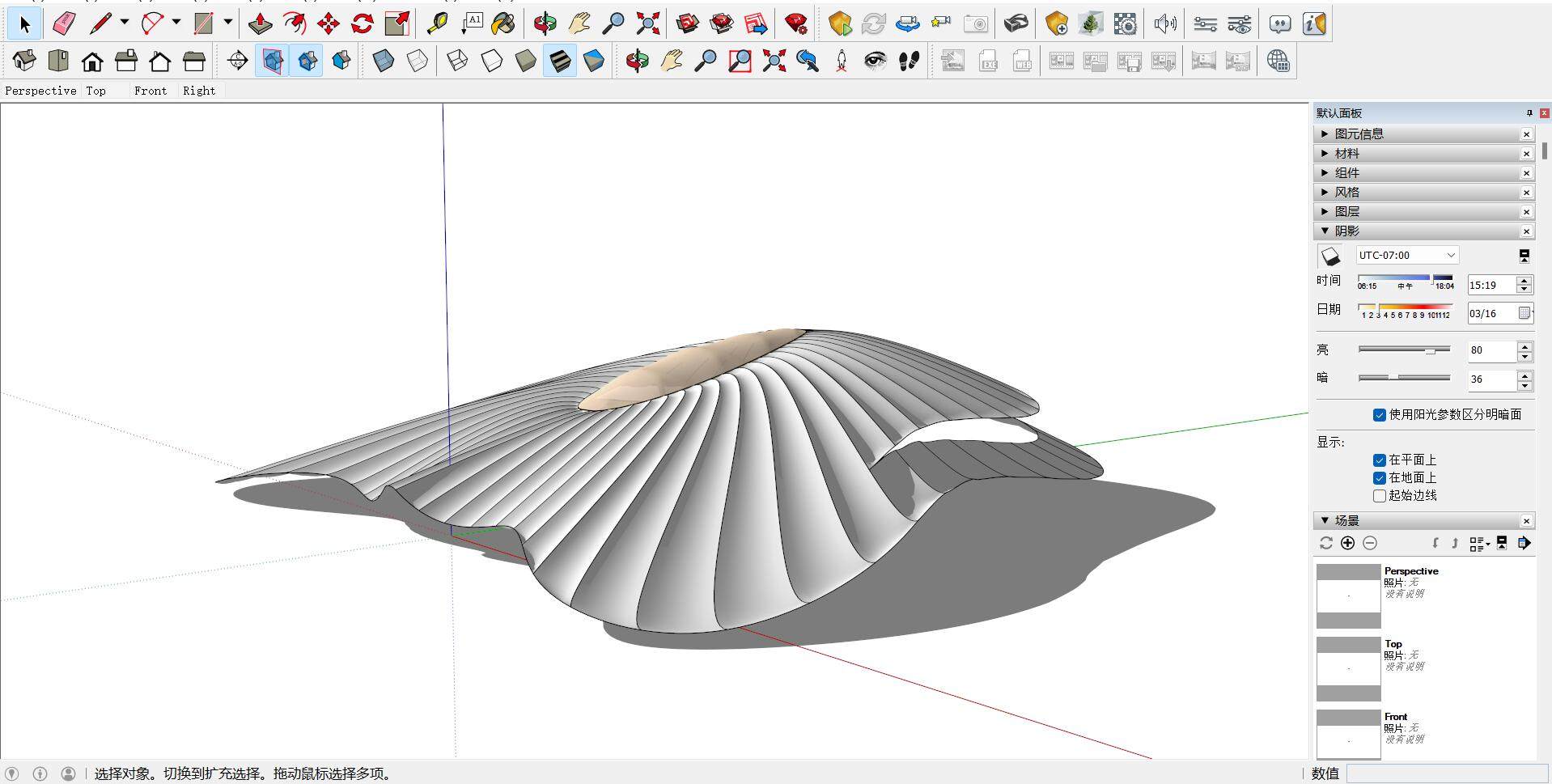This screenshot has width=1552, height=784.
Task: Close the 图层 panel section
Action: click(x=1526, y=211)
